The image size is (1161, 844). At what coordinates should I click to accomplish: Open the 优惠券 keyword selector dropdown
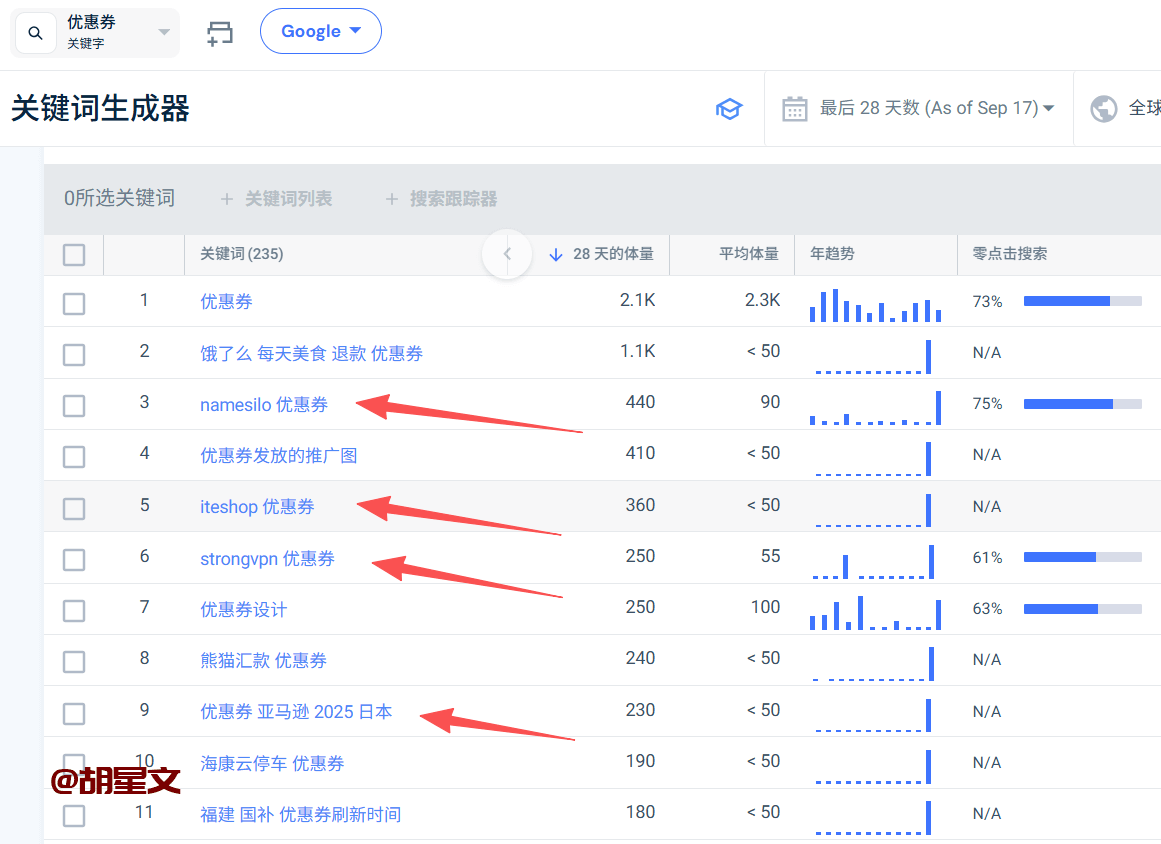(x=164, y=33)
